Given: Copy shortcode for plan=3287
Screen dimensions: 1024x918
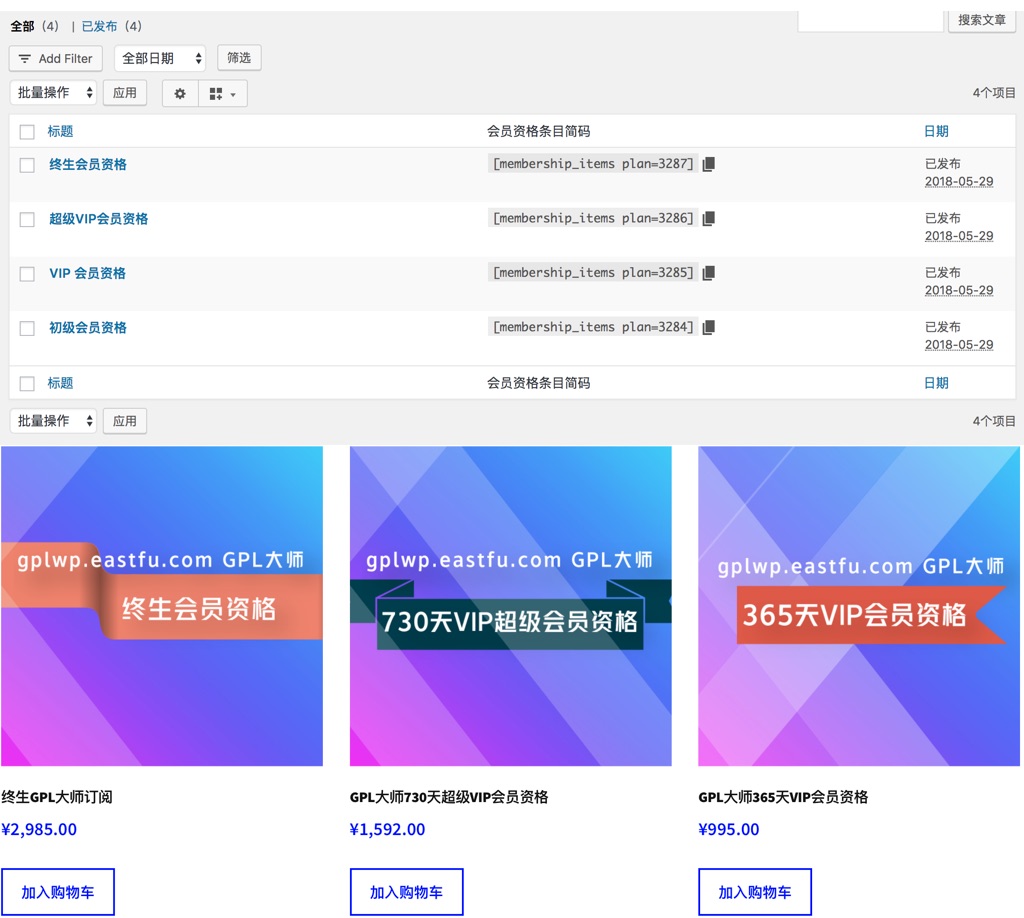Looking at the screenshot, I should (x=709, y=164).
